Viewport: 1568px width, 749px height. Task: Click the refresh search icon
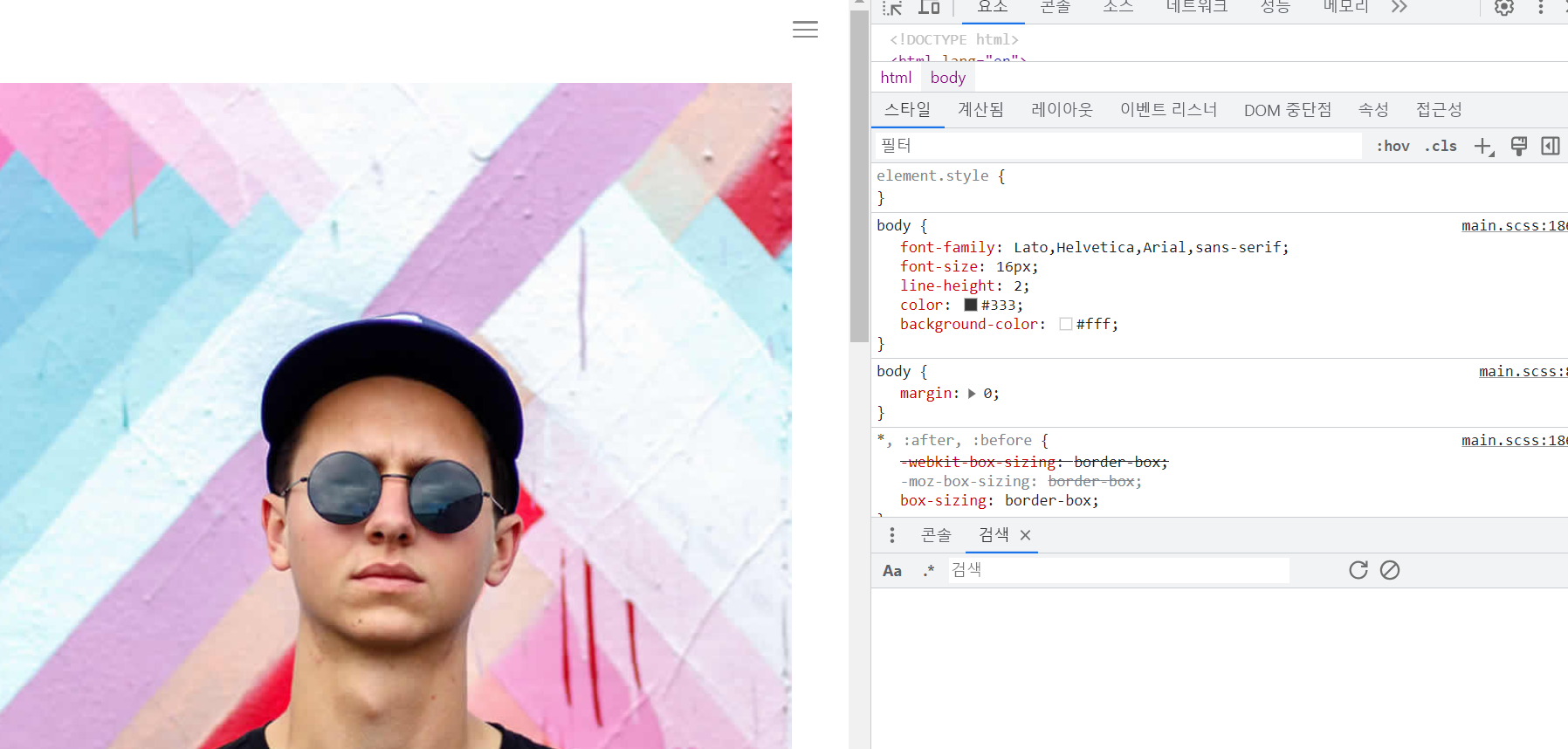pos(1358,570)
